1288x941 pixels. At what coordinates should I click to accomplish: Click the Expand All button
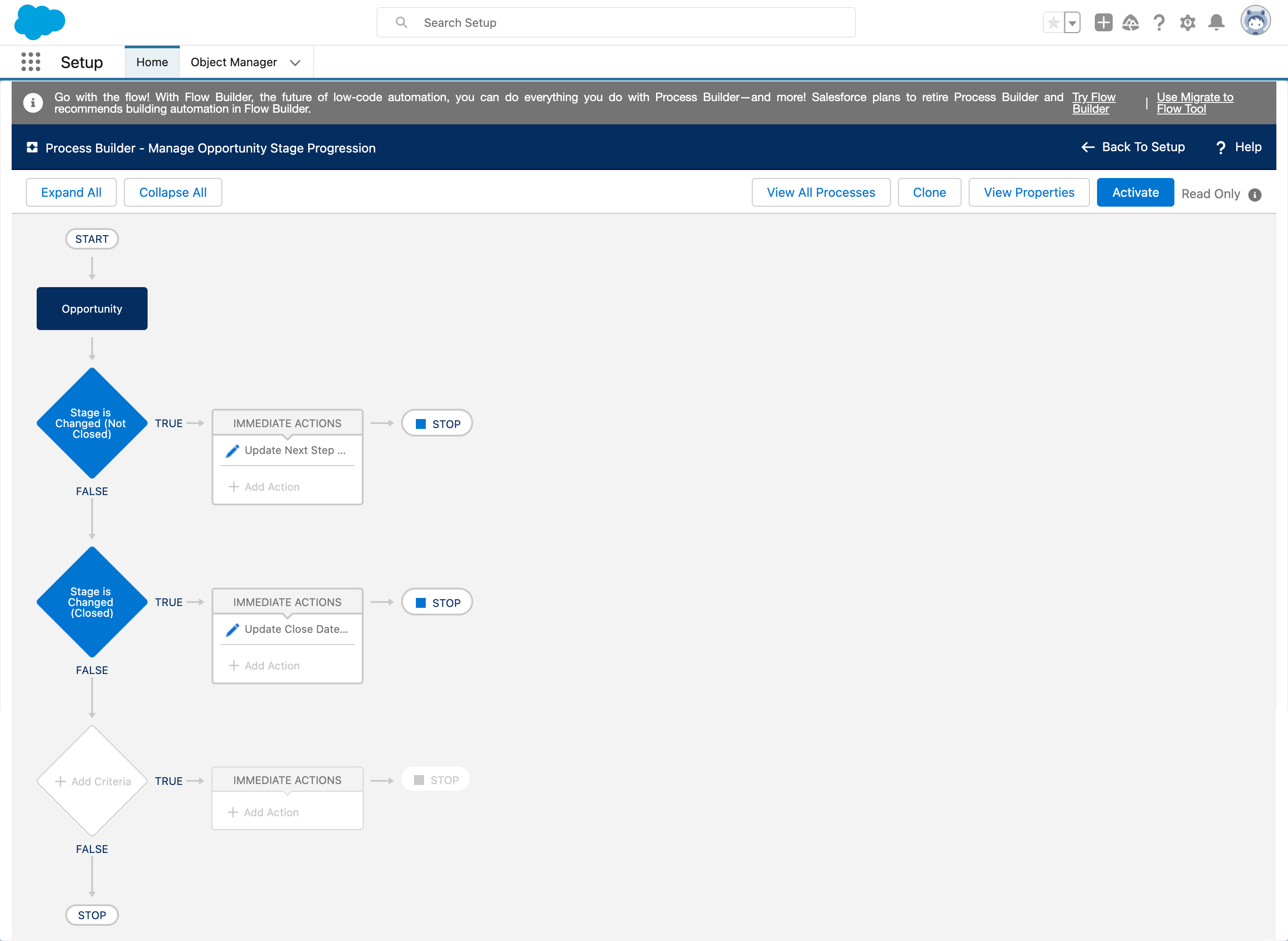(x=71, y=192)
